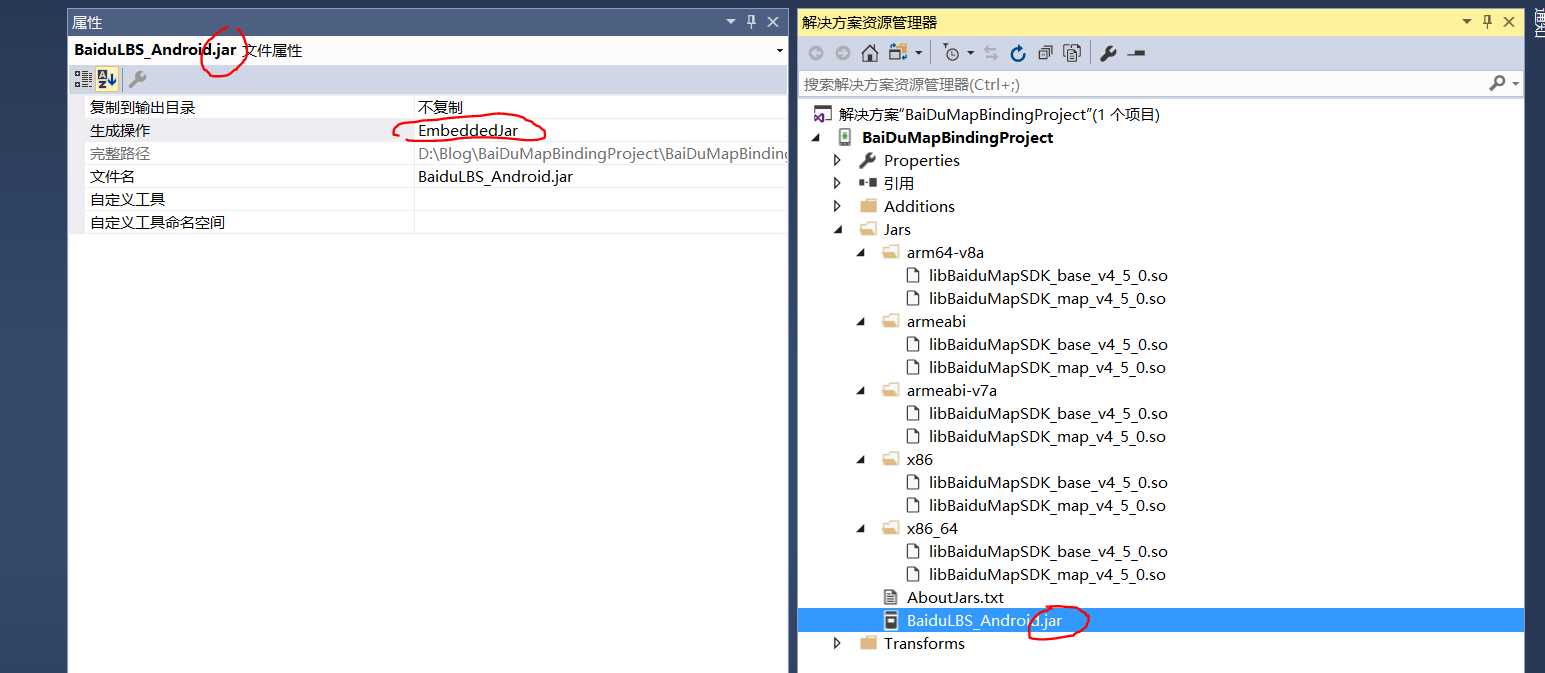Image resolution: width=1545 pixels, height=673 pixels.
Task: Click the Solution Explorer search field
Action: click(x=1142, y=84)
